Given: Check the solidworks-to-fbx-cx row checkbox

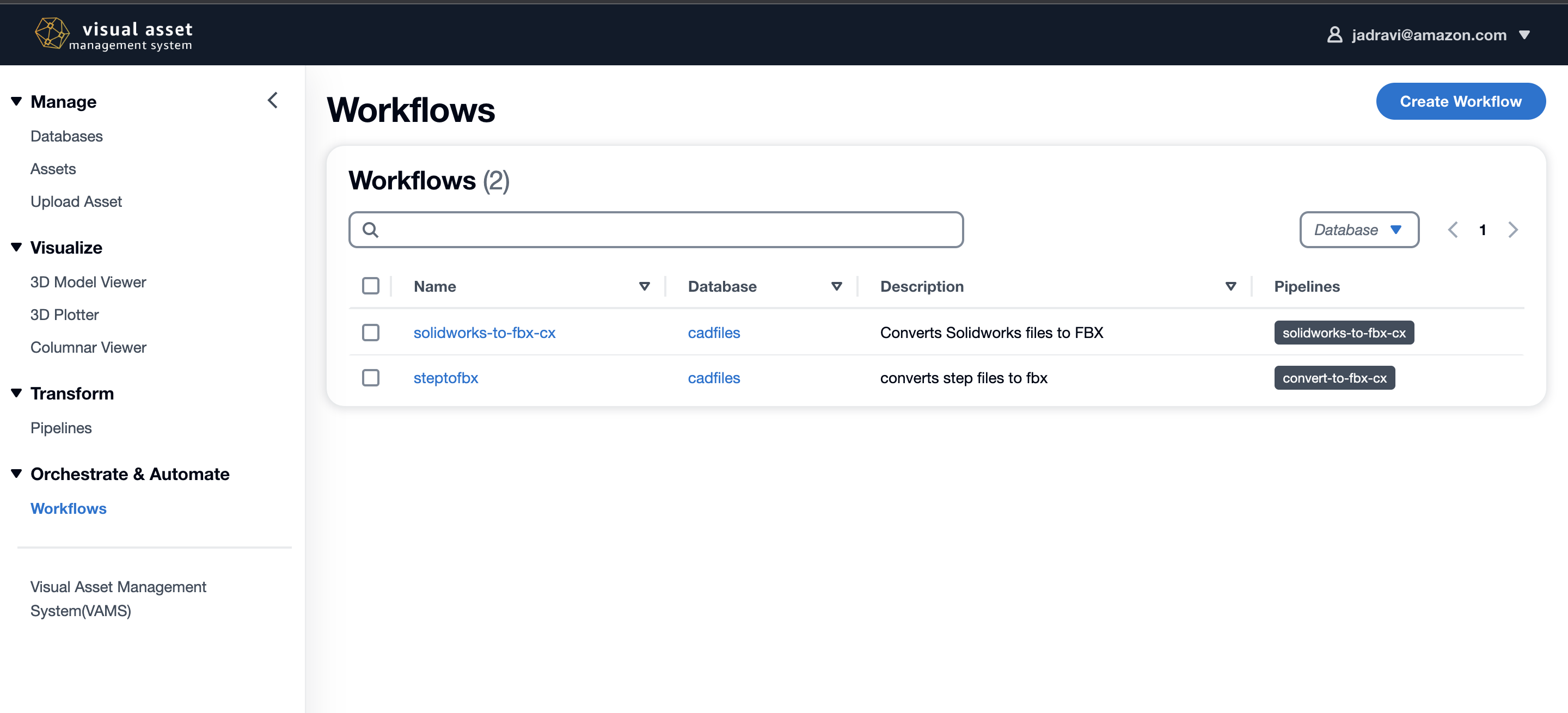Looking at the screenshot, I should pyautogui.click(x=370, y=333).
